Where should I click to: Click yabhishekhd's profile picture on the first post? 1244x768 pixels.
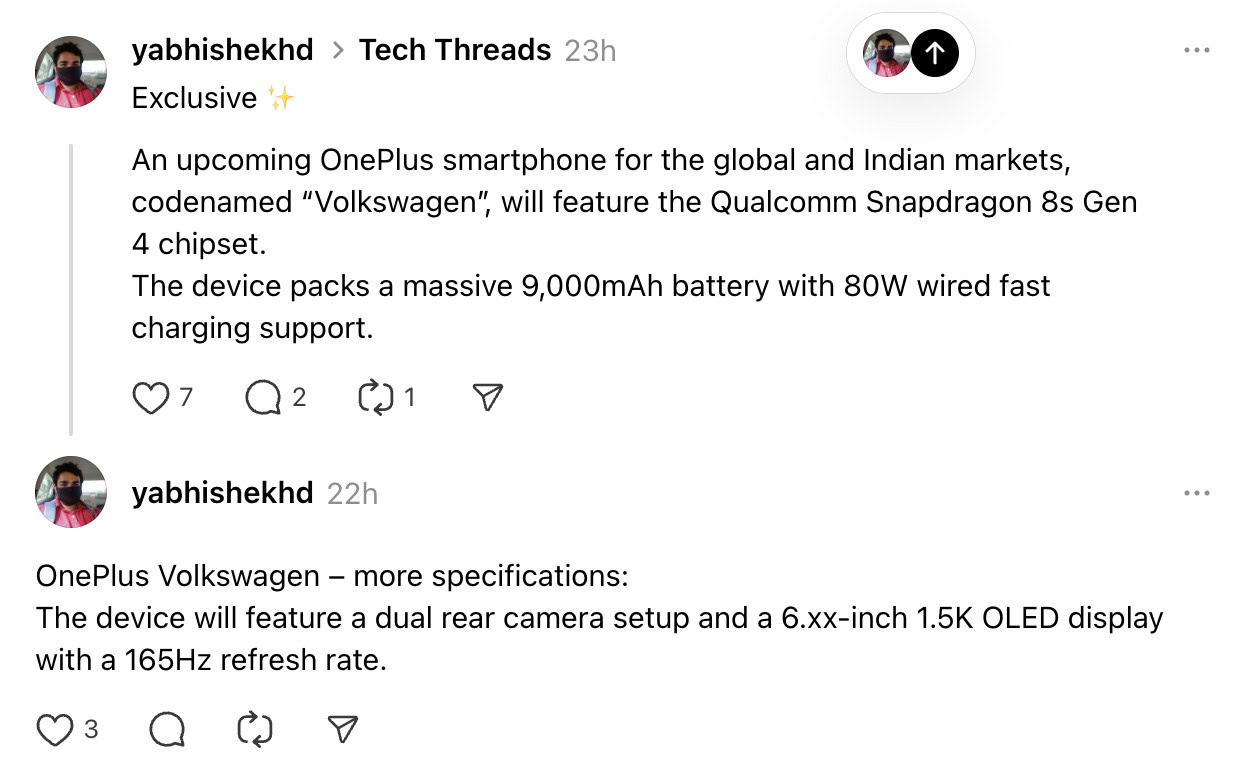coord(70,71)
